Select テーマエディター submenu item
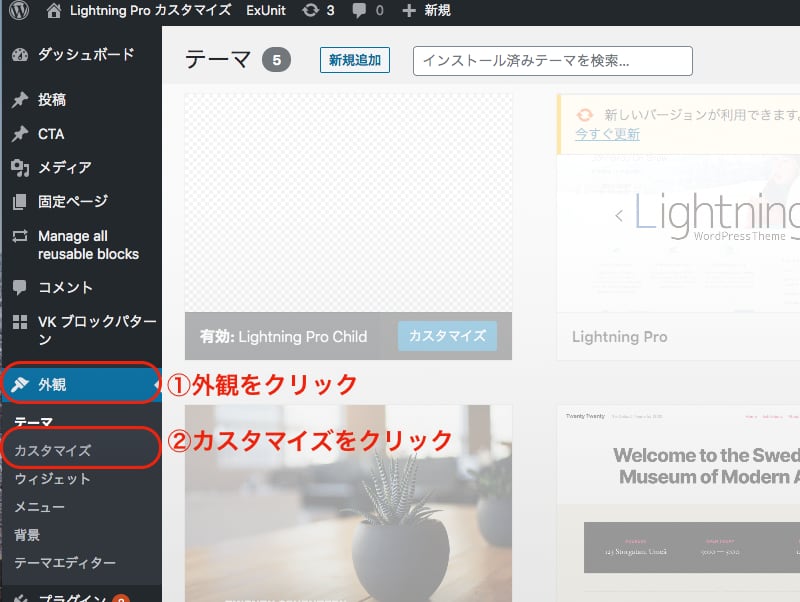Screen dimensions: 800x602 coord(65,563)
